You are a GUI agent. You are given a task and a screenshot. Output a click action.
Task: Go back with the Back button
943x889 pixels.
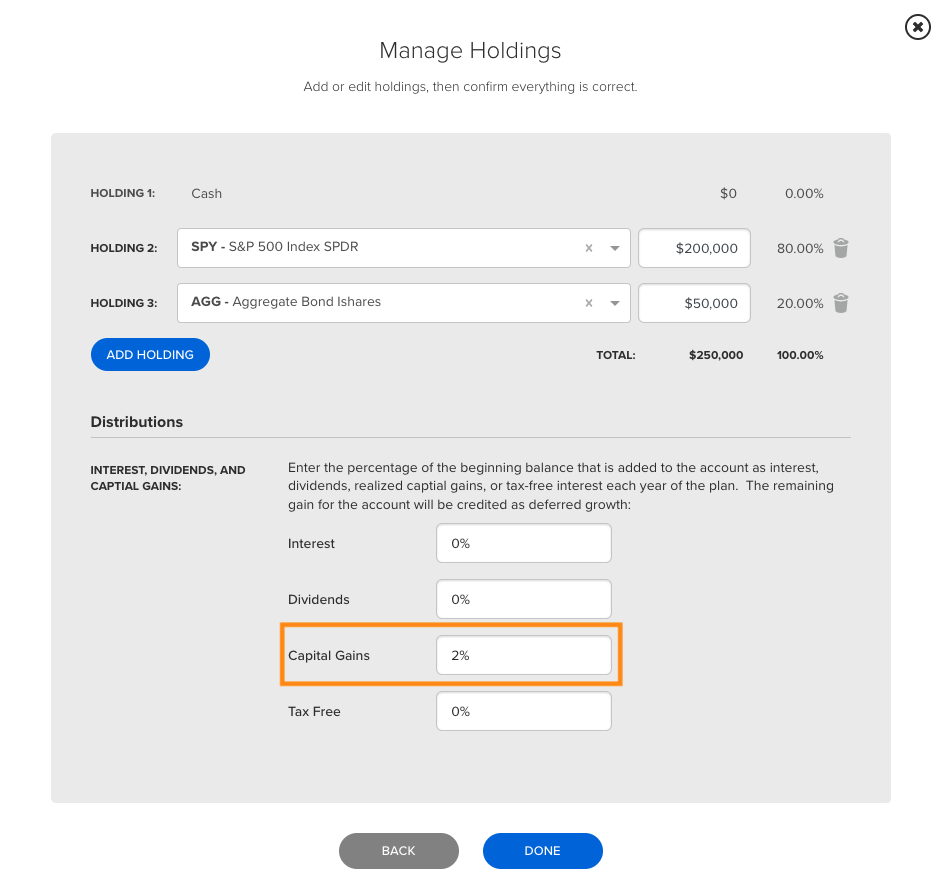pyautogui.click(x=399, y=851)
